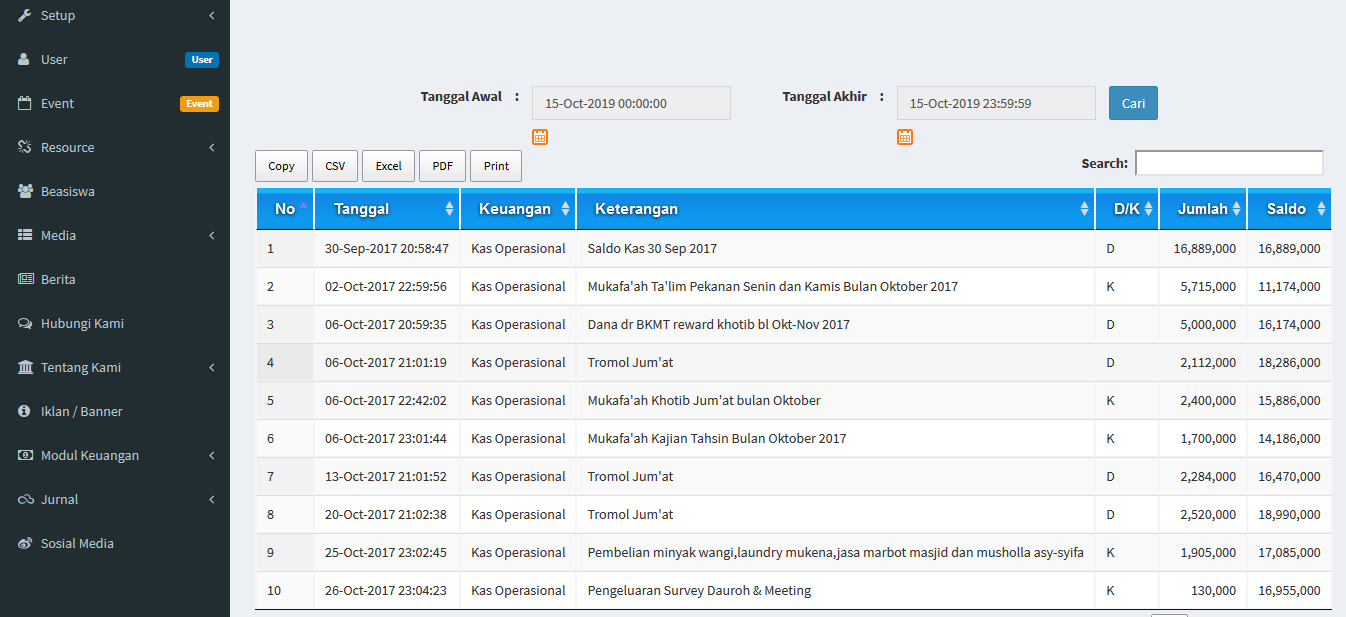Click the Sosial Media weibo icon

pyautogui.click(x=26, y=543)
